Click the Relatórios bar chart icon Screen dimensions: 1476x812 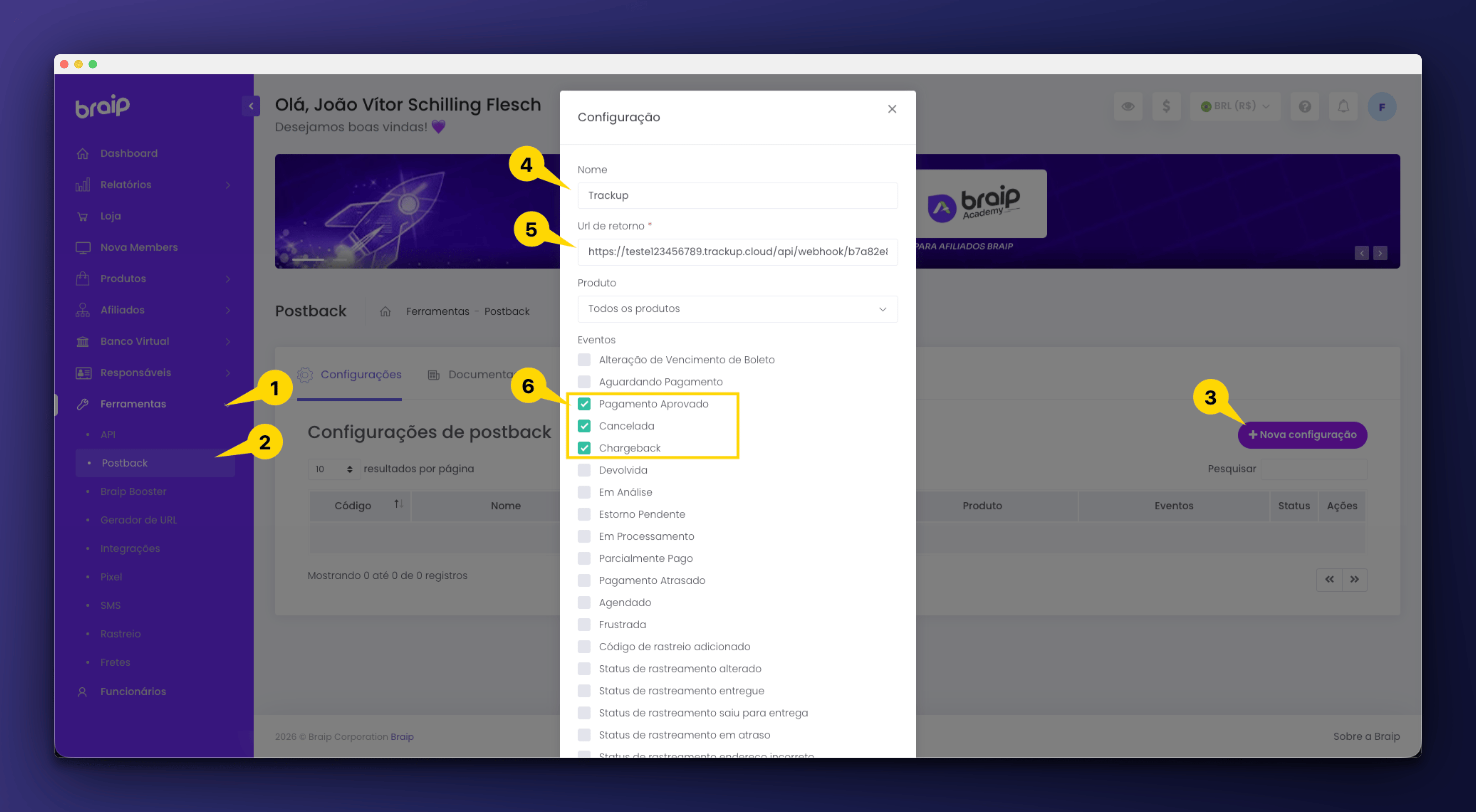(83, 185)
